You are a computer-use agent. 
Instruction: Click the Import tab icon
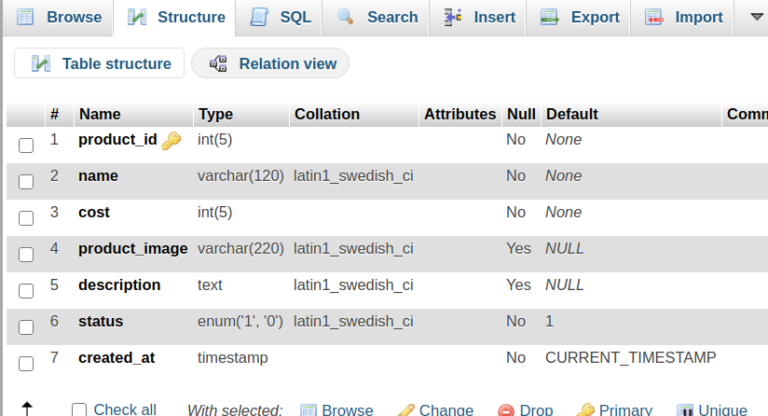click(x=654, y=17)
